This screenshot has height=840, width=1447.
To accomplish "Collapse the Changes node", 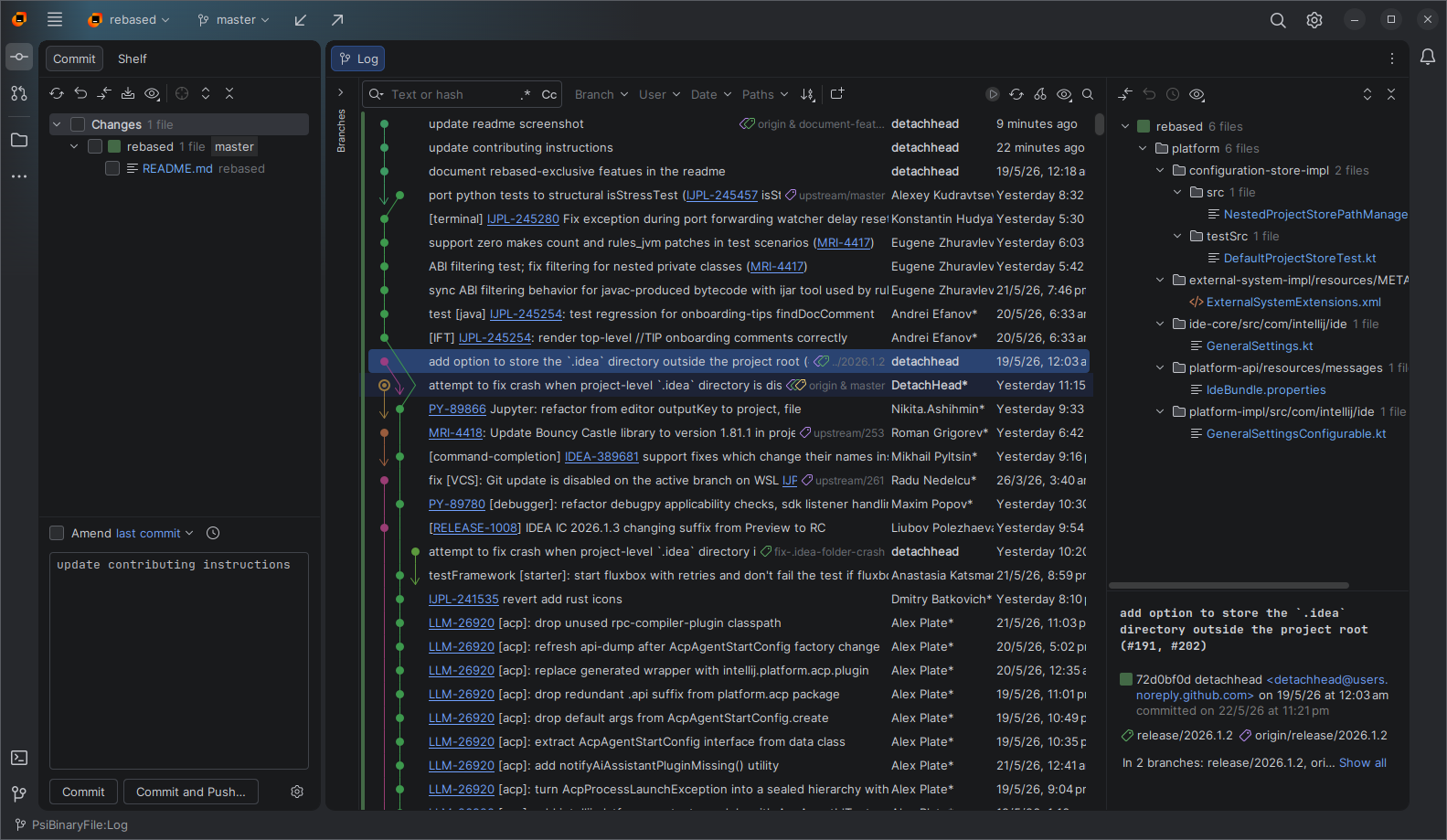I will click(x=57, y=124).
